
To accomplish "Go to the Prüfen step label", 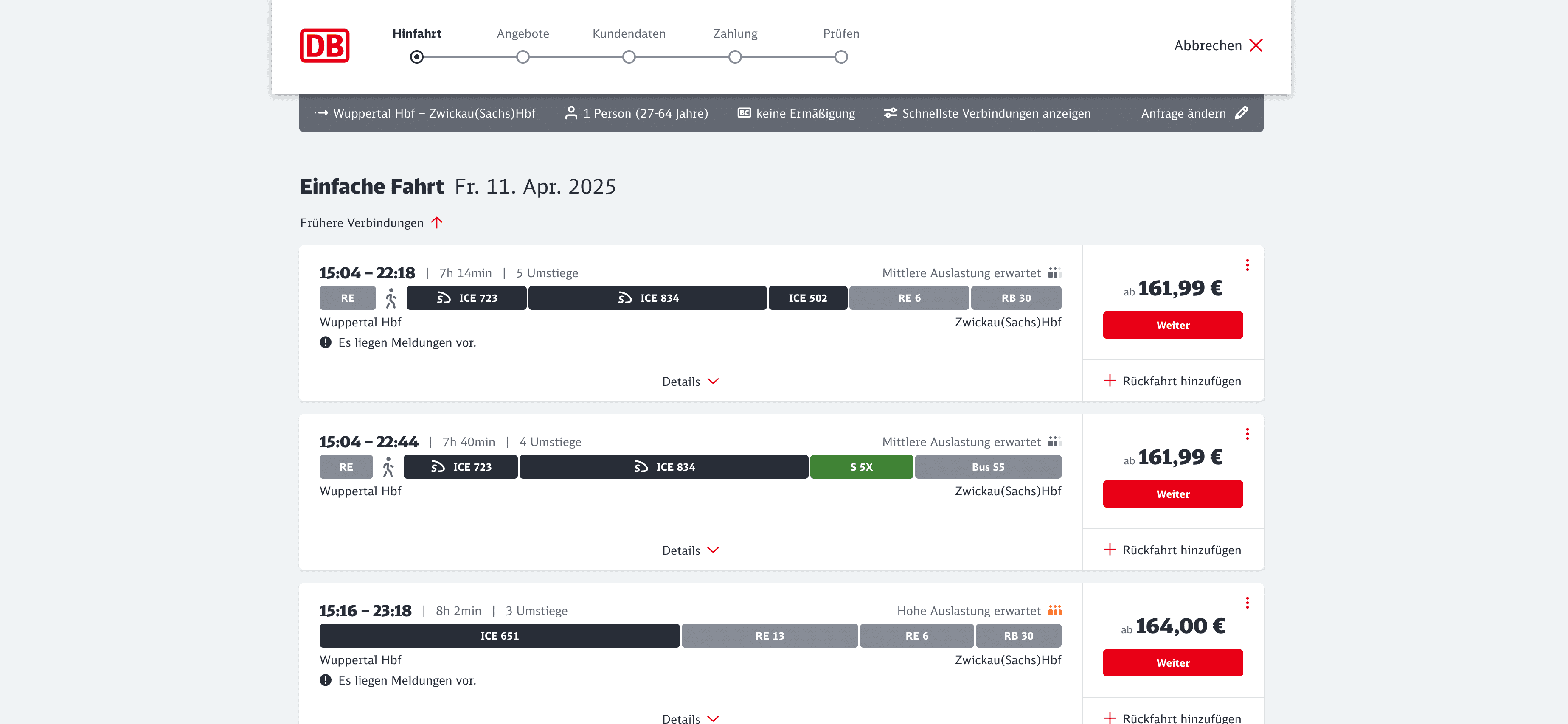I will 840,34.
